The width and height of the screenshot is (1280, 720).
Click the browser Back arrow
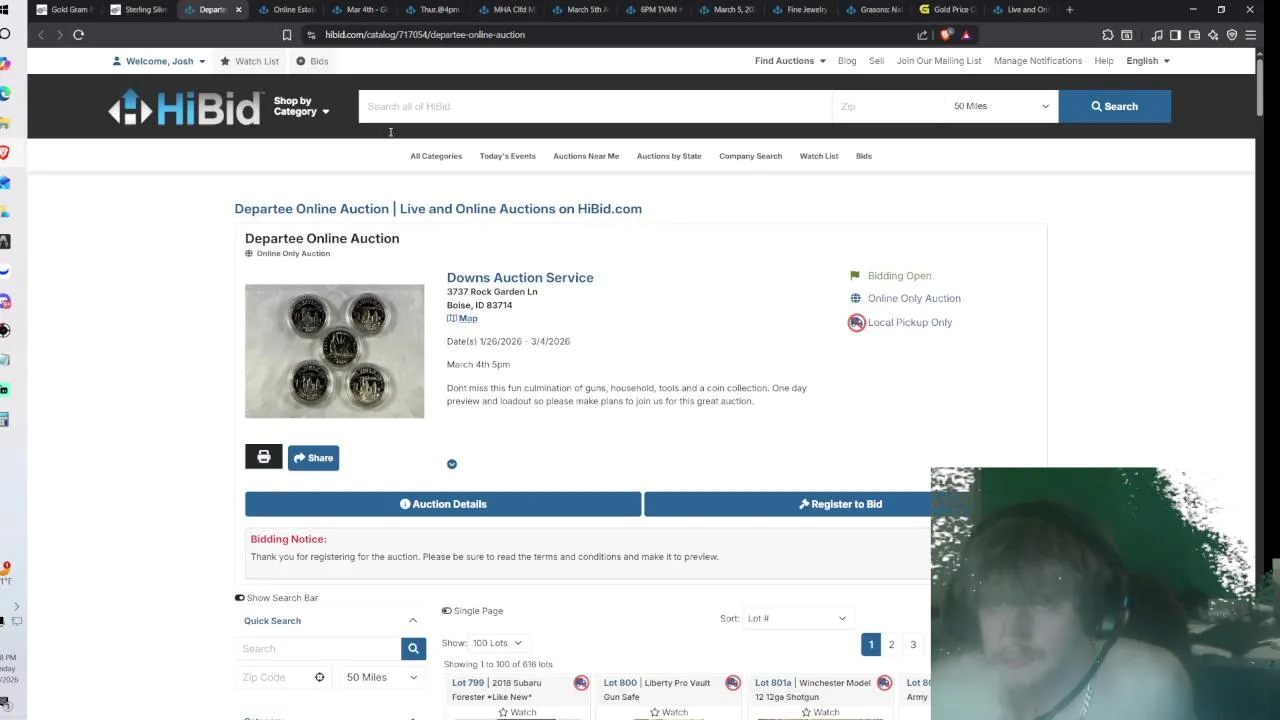tap(41, 35)
